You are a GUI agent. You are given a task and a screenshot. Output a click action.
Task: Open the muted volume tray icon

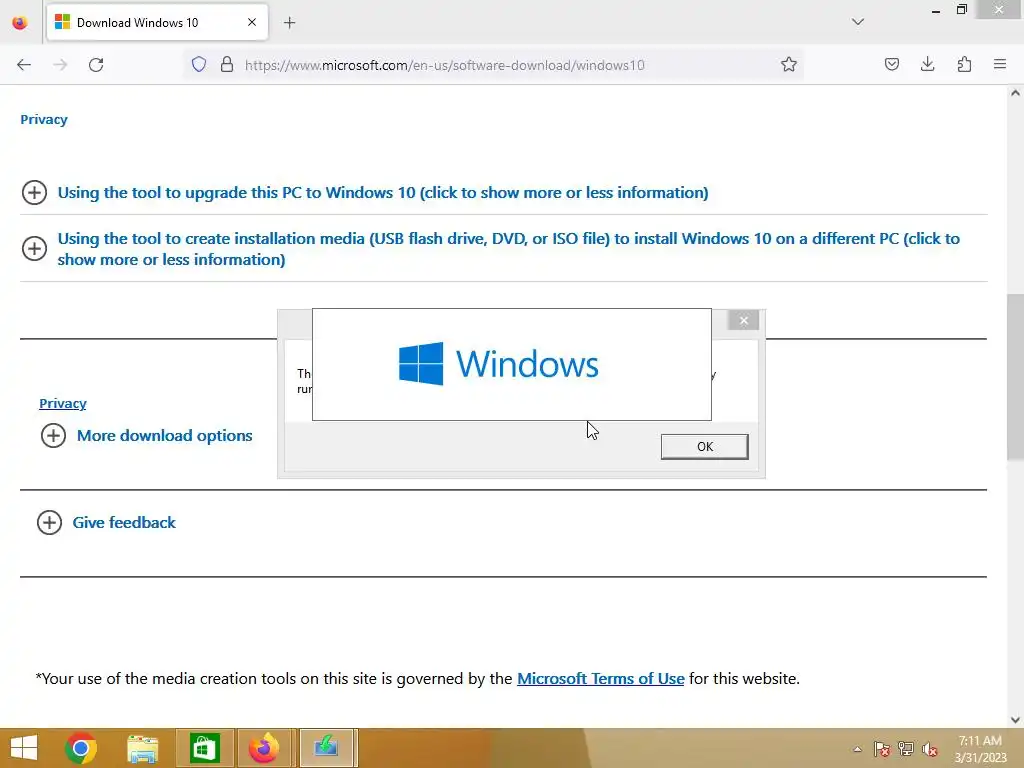(930, 749)
